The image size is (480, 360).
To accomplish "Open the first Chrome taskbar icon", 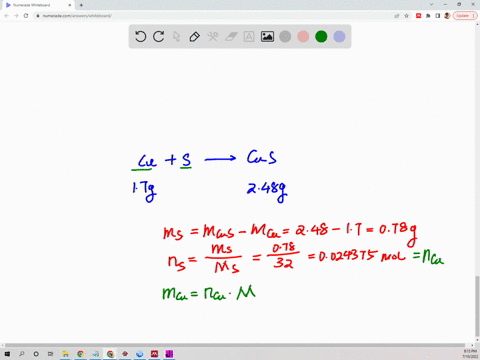I will tap(80, 354).
